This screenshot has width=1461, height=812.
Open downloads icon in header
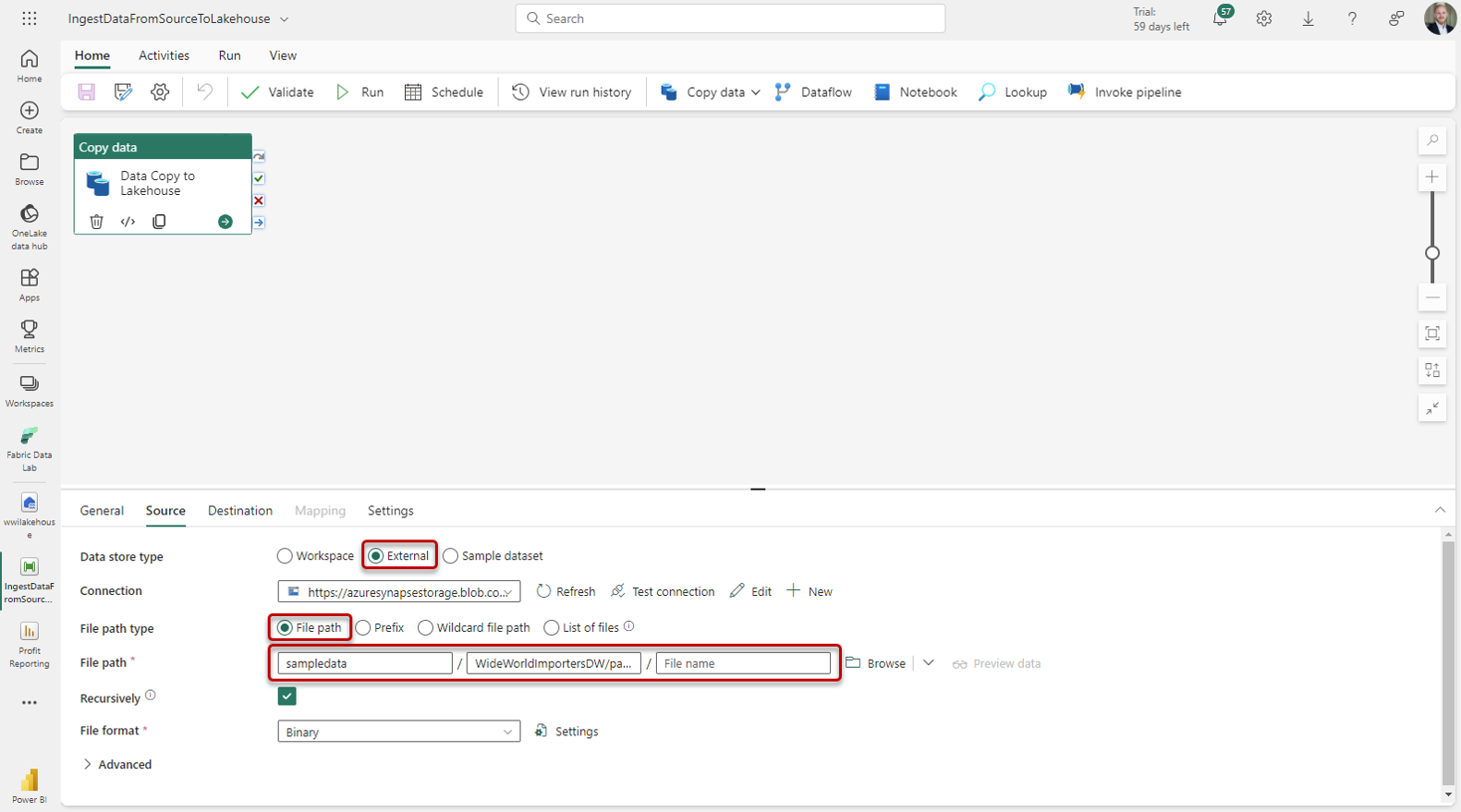click(x=1309, y=18)
